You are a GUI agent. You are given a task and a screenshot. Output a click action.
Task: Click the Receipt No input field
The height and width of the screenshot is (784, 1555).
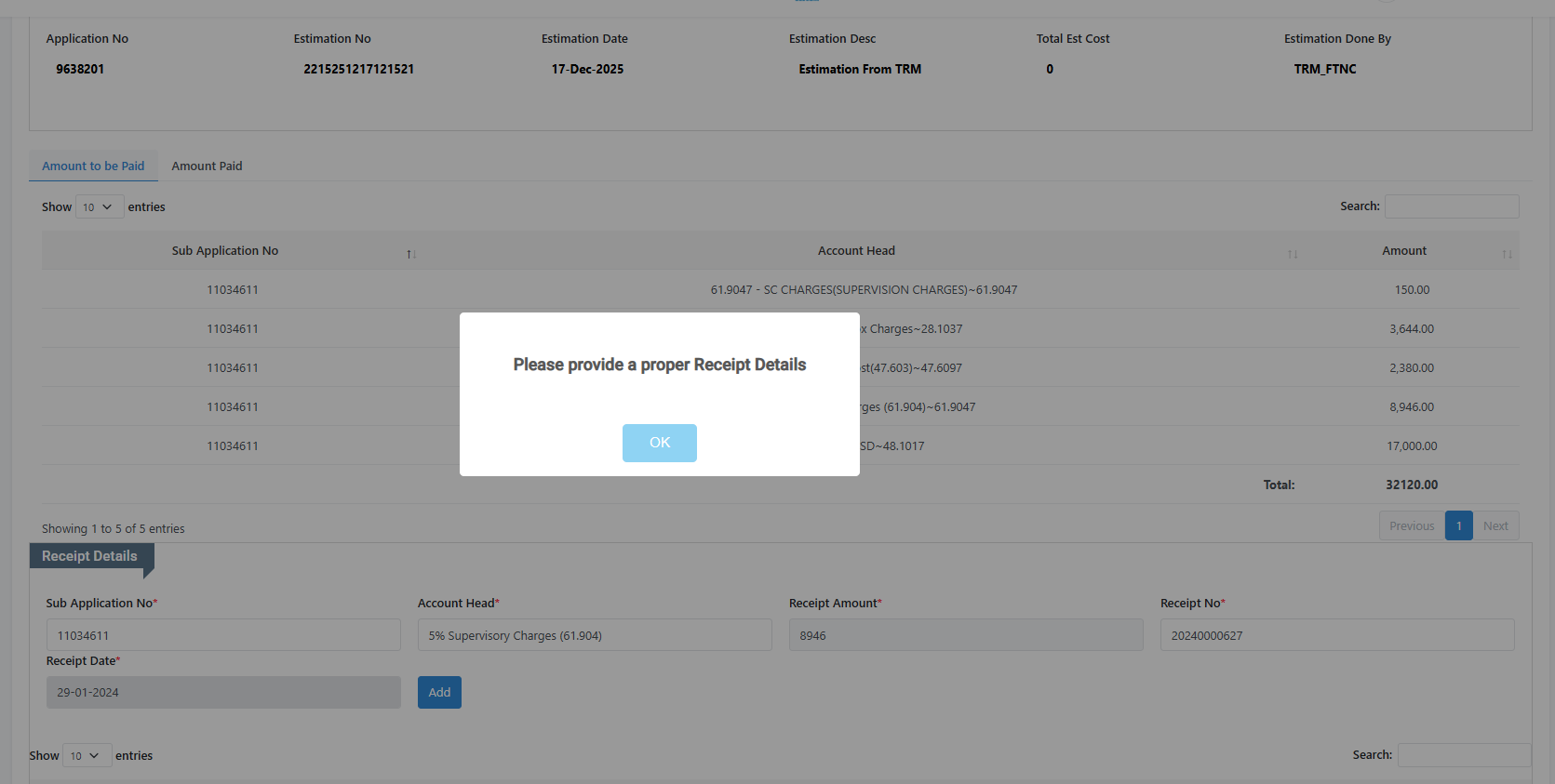point(1336,635)
